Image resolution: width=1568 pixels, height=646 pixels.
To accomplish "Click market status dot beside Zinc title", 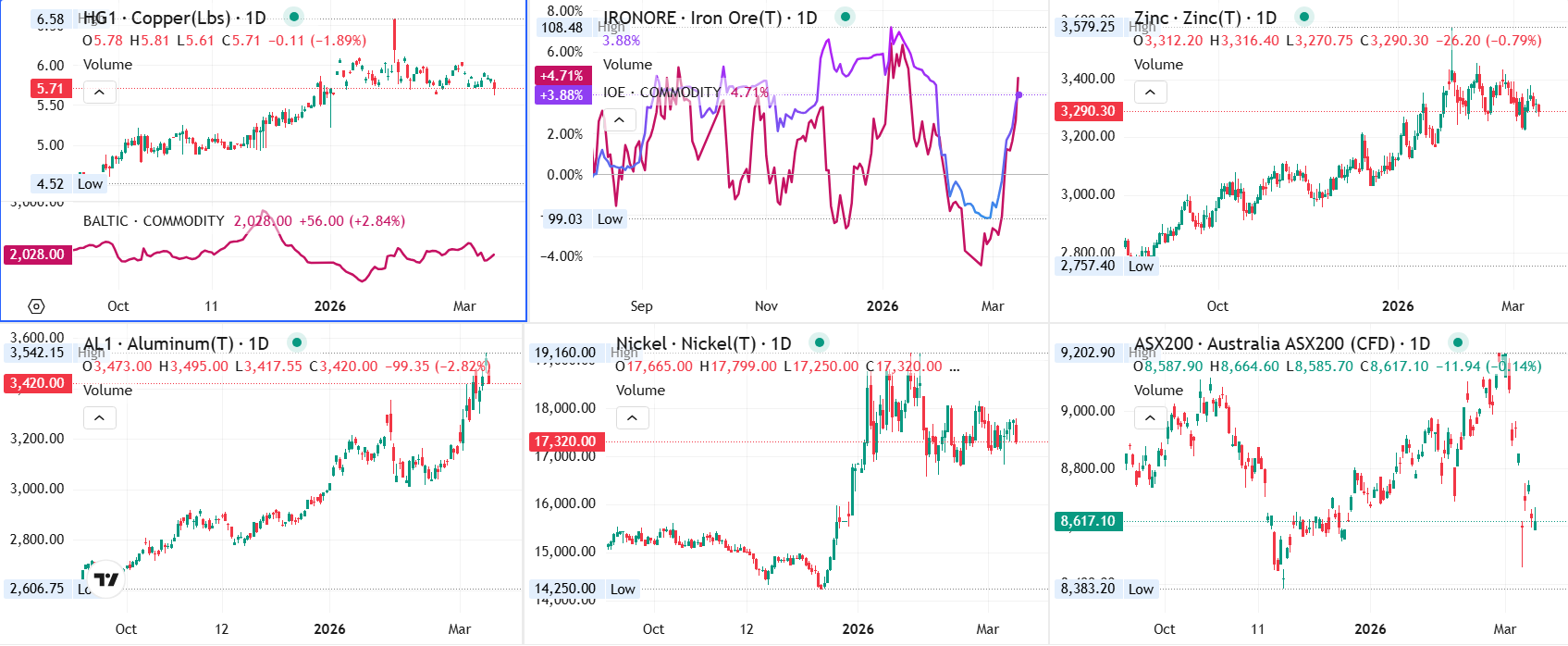I will (1303, 17).
